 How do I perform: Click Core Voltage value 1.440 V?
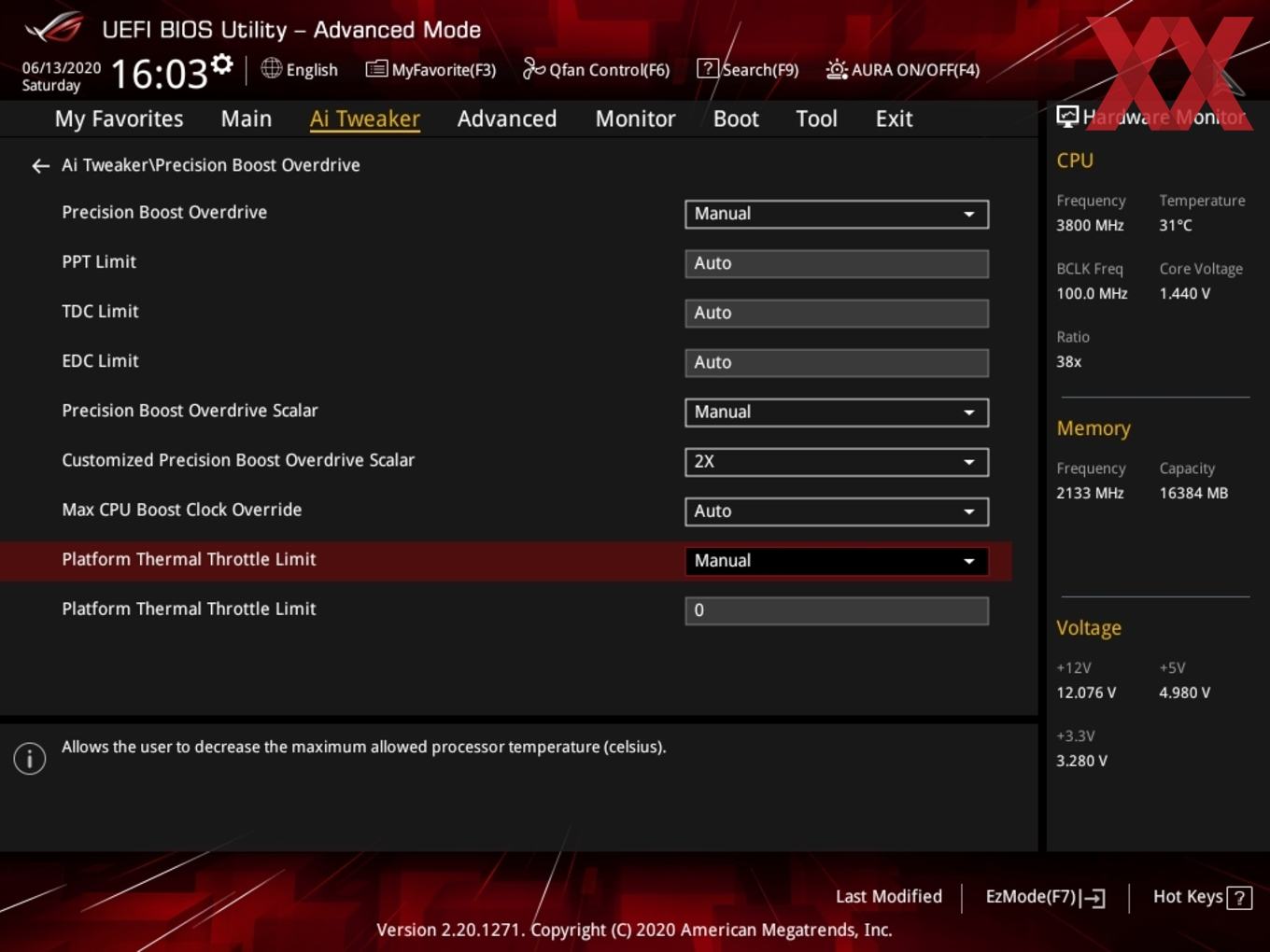tap(1185, 294)
